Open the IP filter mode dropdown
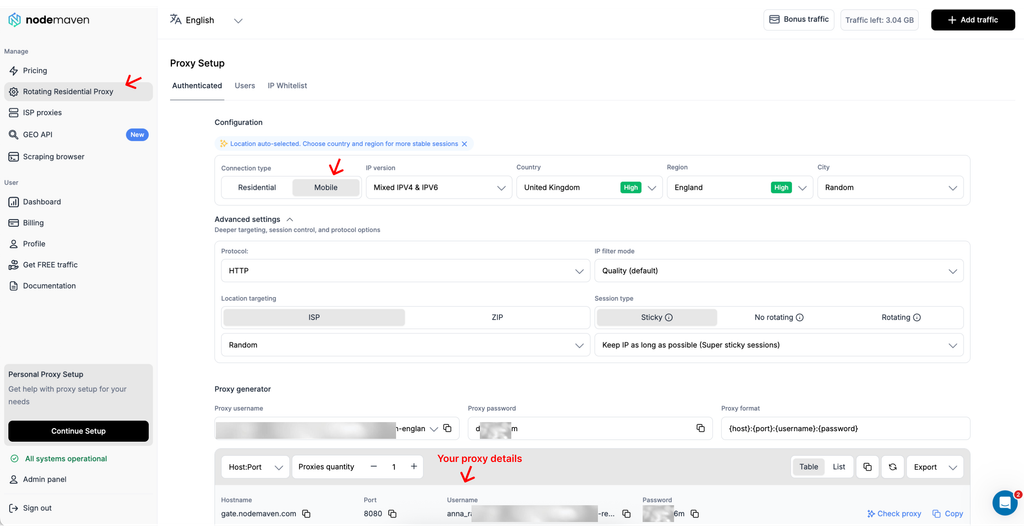1024x532 pixels. click(778, 271)
